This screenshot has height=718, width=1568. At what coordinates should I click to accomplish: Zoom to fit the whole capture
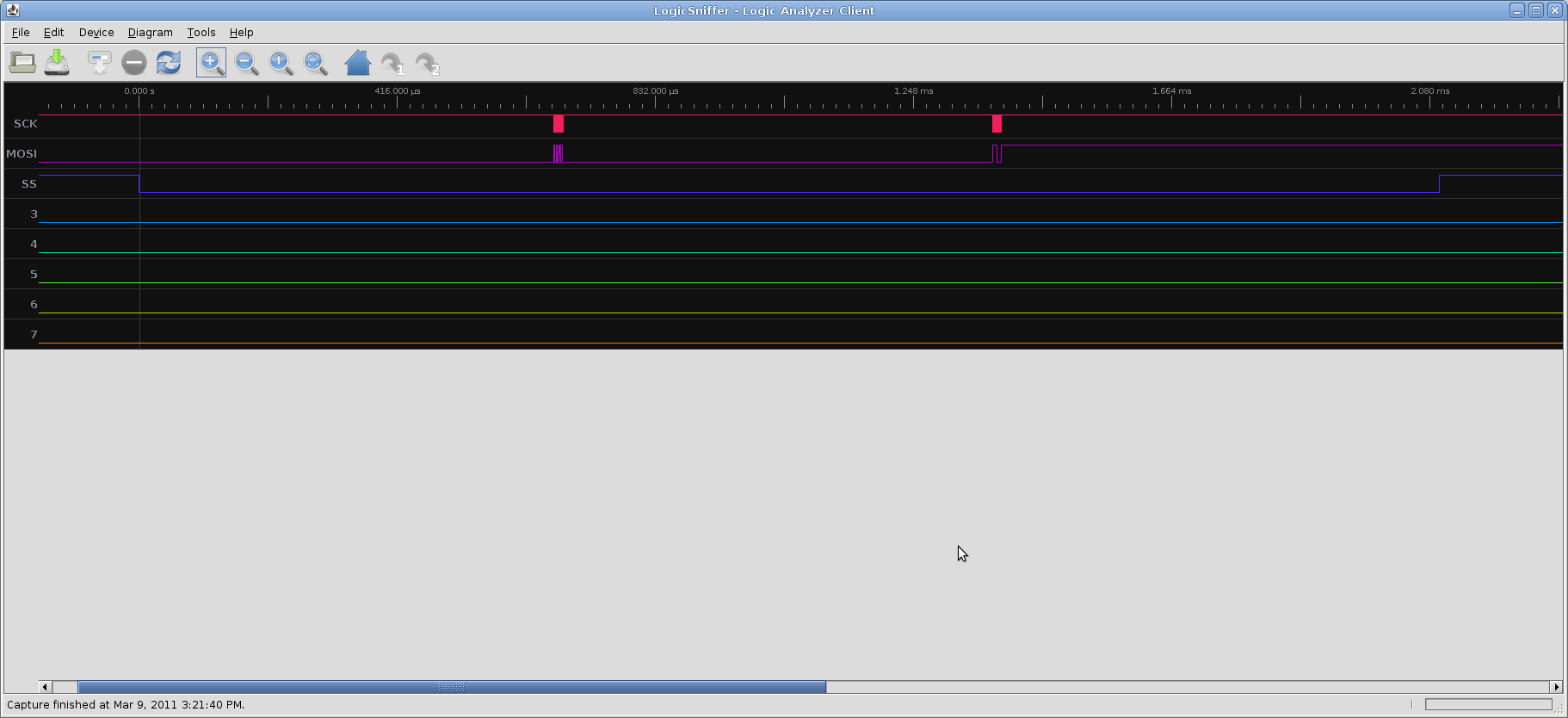tap(316, 62)
